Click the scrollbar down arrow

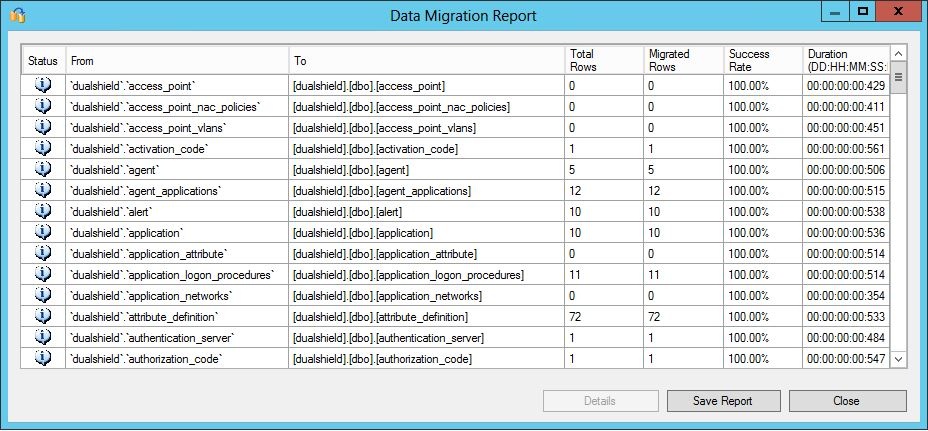(x=897, y=358)
